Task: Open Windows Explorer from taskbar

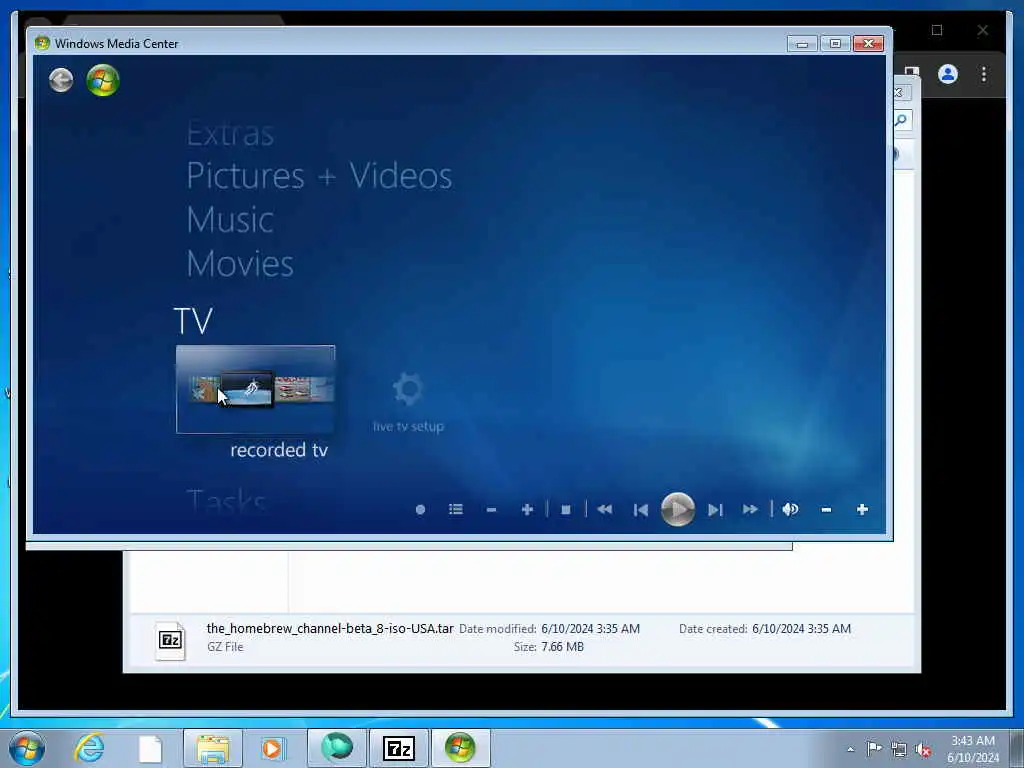Action: coord(213,748)
